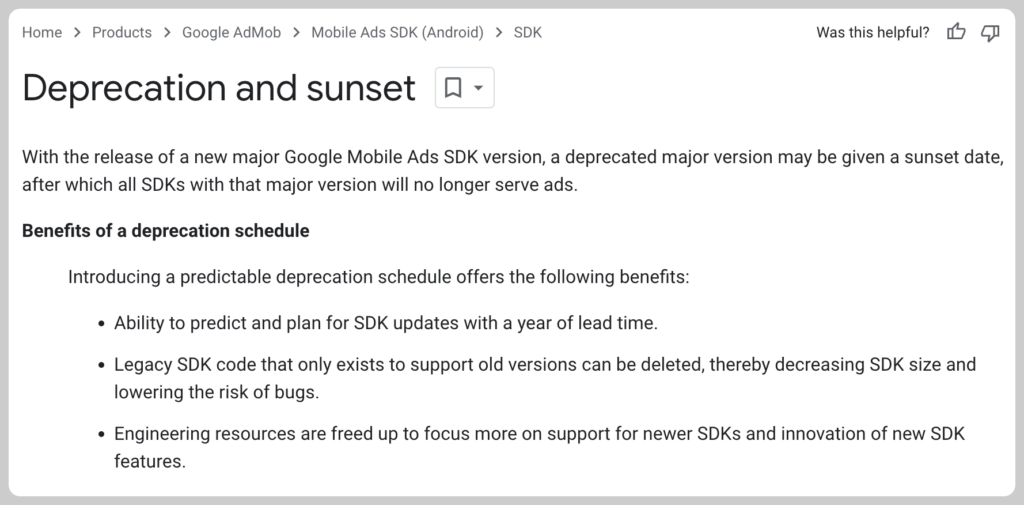The image size is (1024, 505).
Task: Select the SDK breadcrumb item
Action: (528, 32)
